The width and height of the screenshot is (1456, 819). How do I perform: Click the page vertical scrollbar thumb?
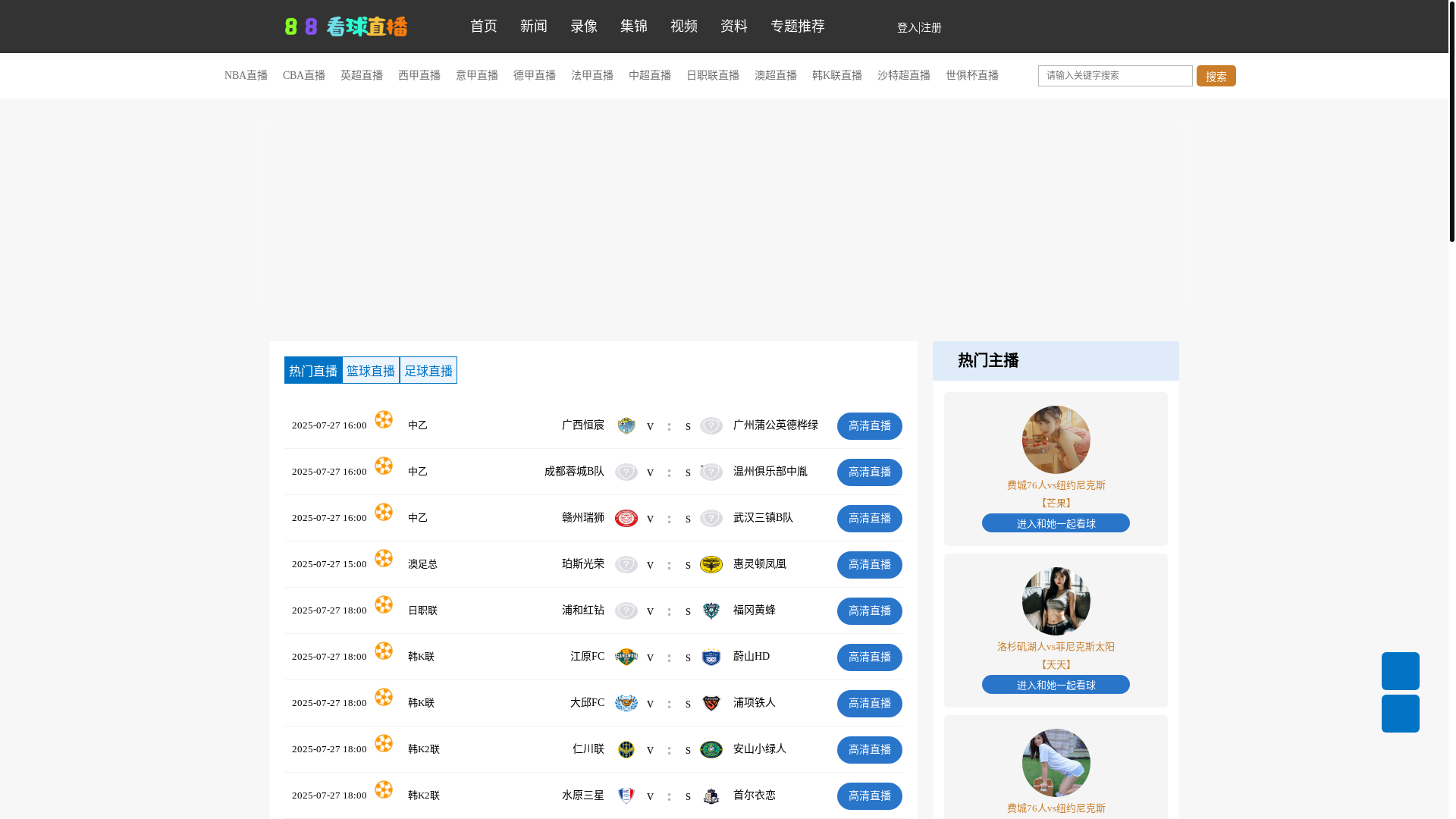click(x=1452, y=121)
